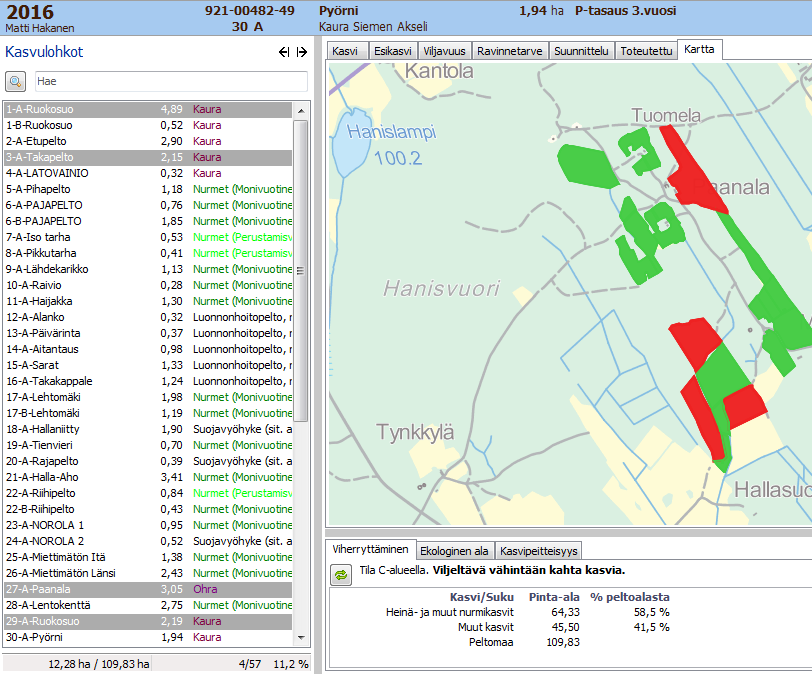
Task: Select field row 11-A-Haijakka
Action: 148,302
